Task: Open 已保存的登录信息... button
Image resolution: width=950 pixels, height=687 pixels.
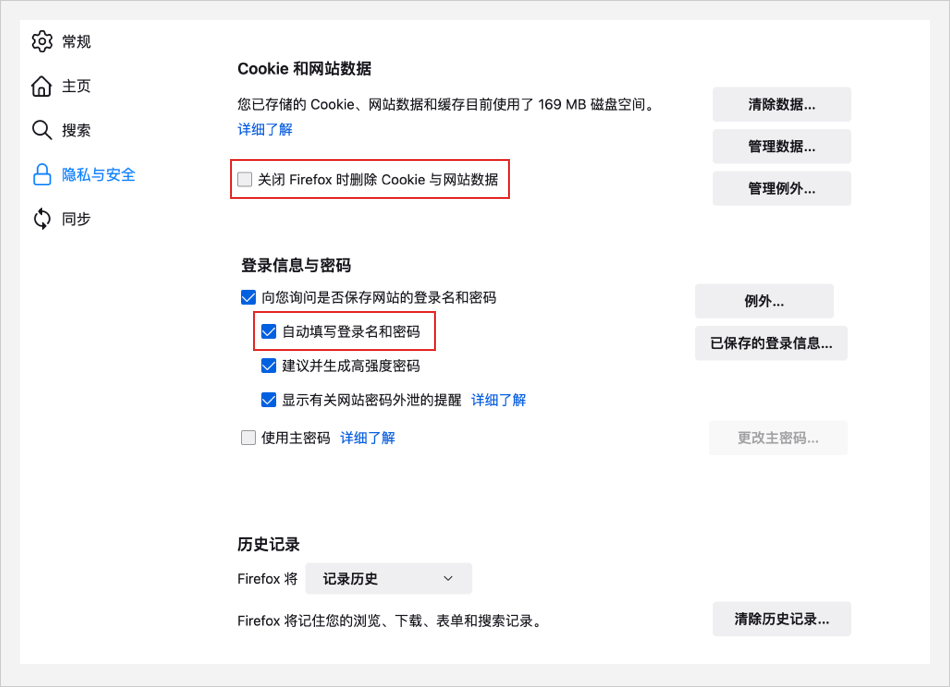Action: (x=771, y=343)
